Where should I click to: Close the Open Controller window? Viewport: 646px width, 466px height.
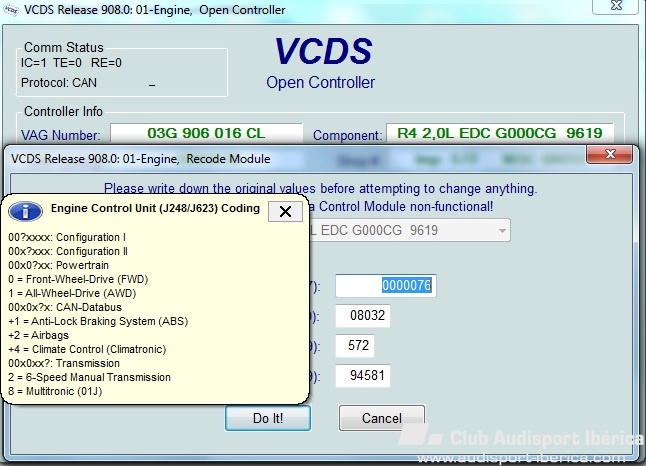[x=616, y=6]
